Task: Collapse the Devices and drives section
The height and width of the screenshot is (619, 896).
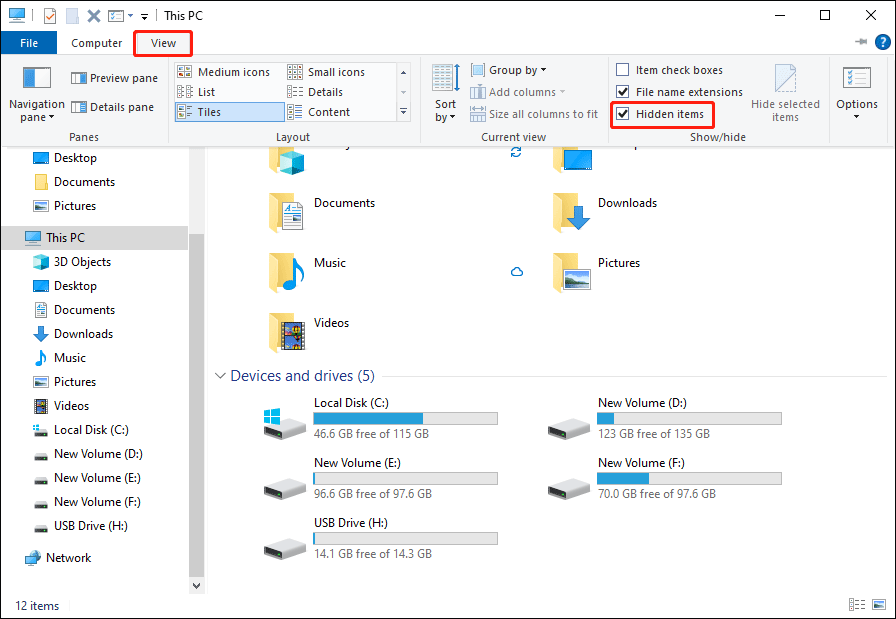Action: pos(220,375)
